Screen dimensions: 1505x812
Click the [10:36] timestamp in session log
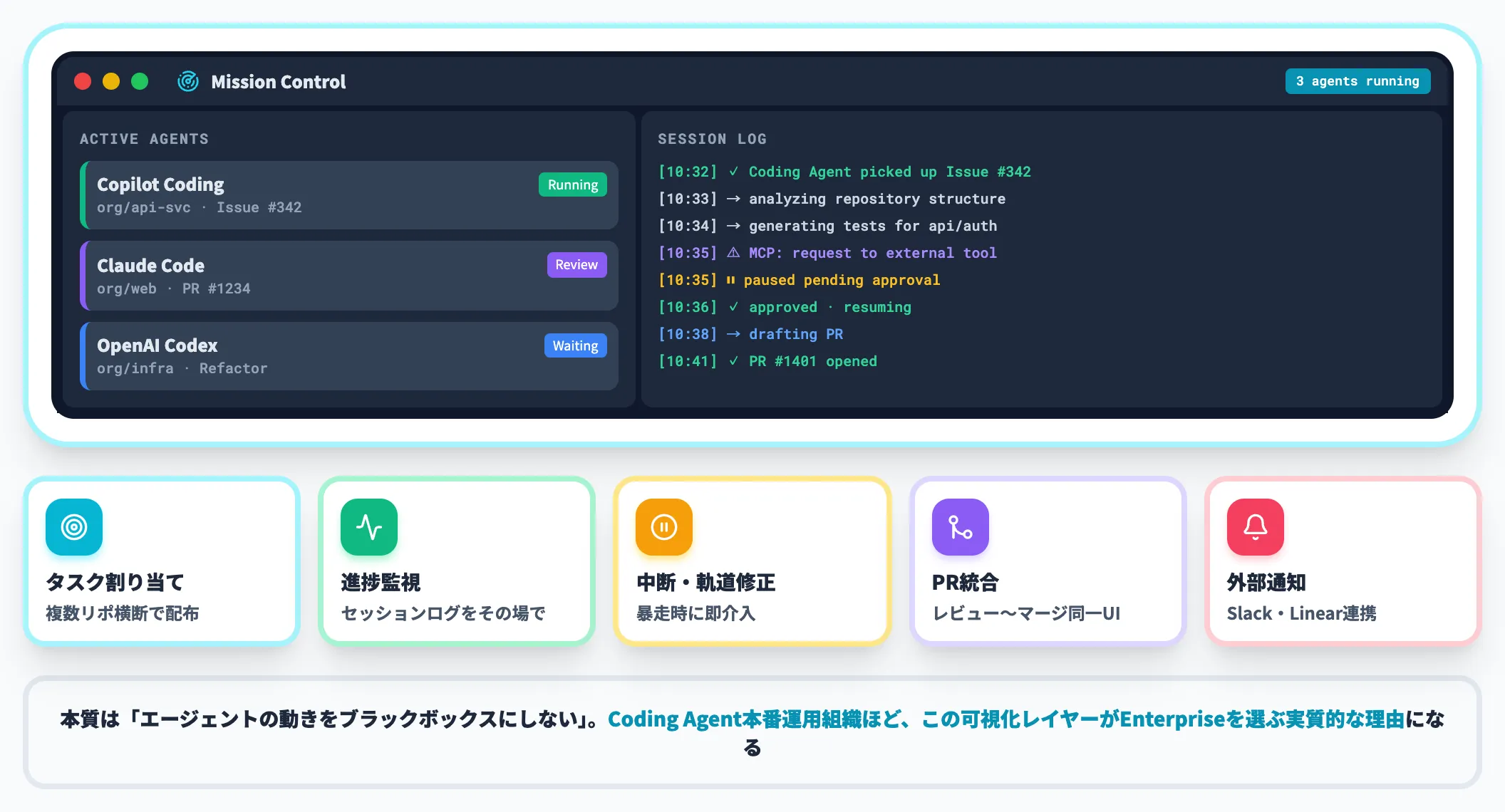688,307
